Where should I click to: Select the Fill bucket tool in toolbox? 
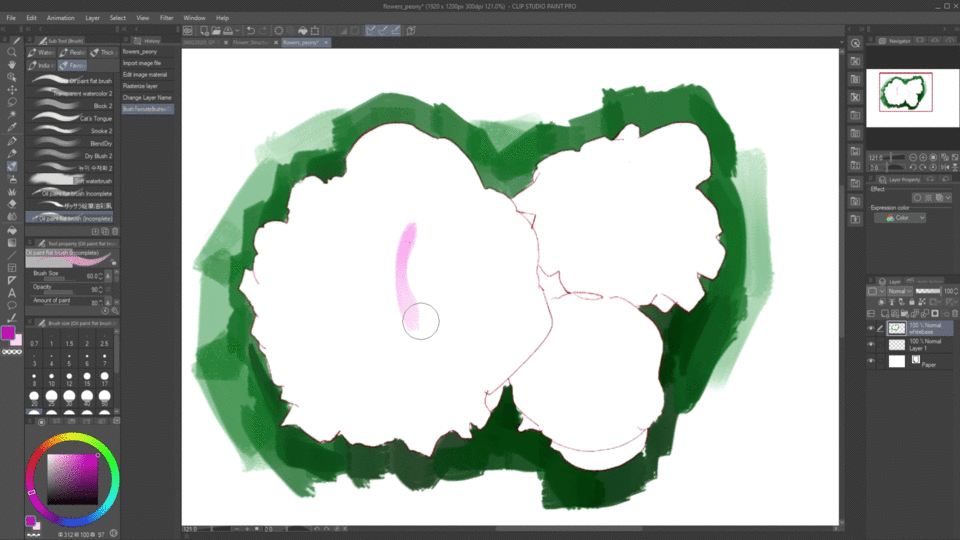(12, 230)
